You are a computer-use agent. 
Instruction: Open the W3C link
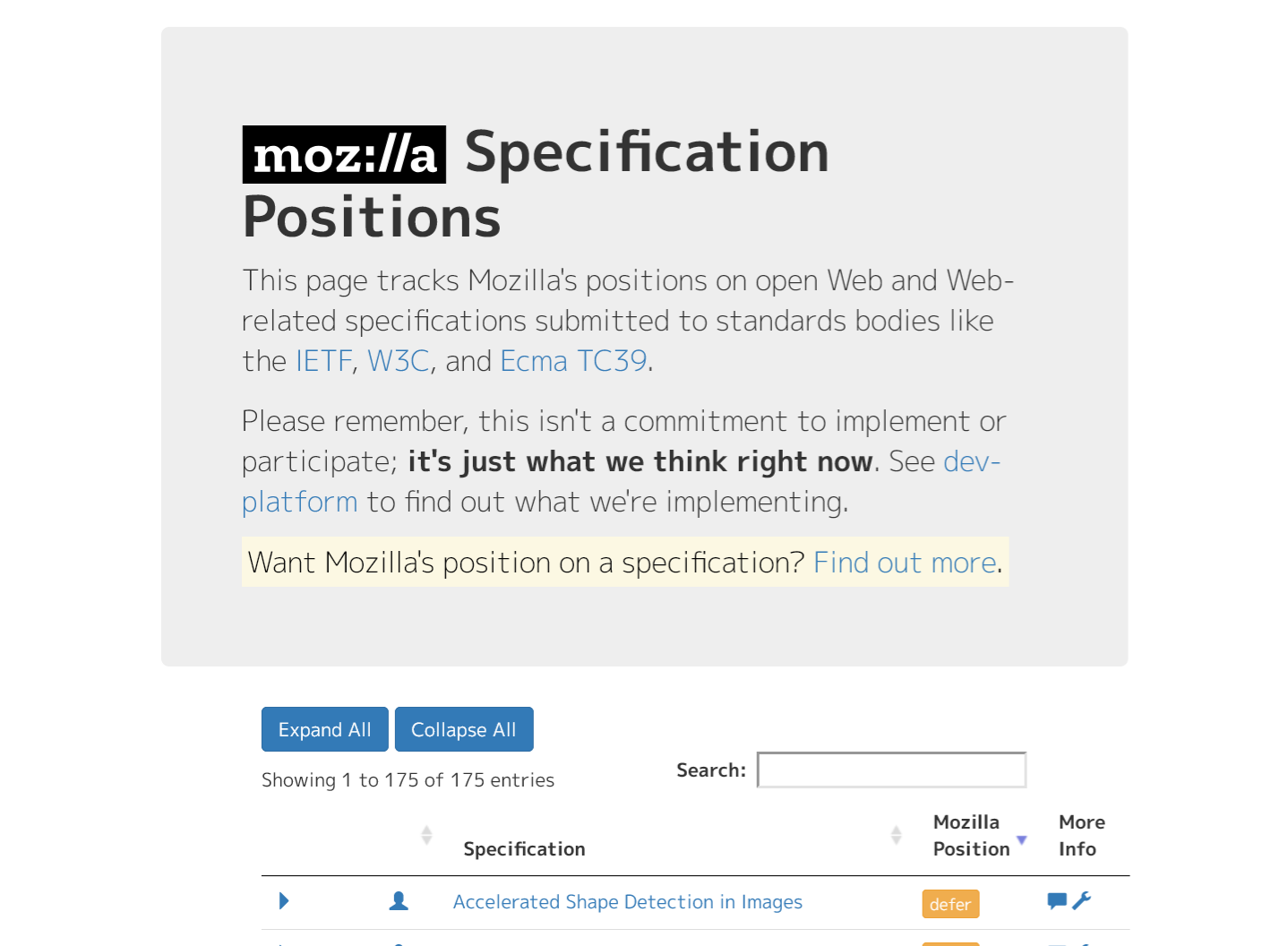click(x=399, y=361)
